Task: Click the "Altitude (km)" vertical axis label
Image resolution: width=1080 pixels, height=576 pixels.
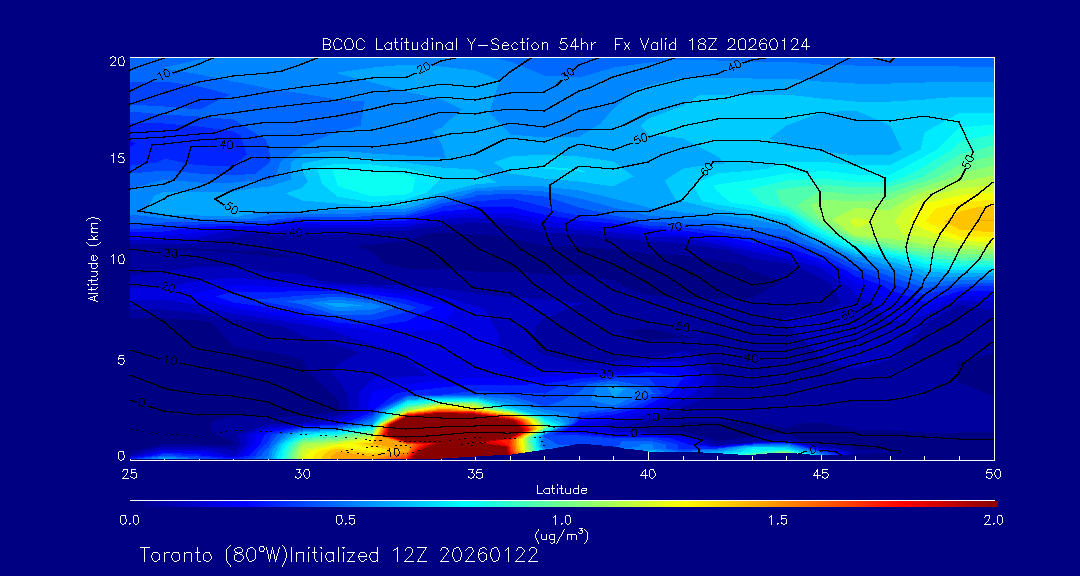Action: pyautogui.click(x=93, y=259)
